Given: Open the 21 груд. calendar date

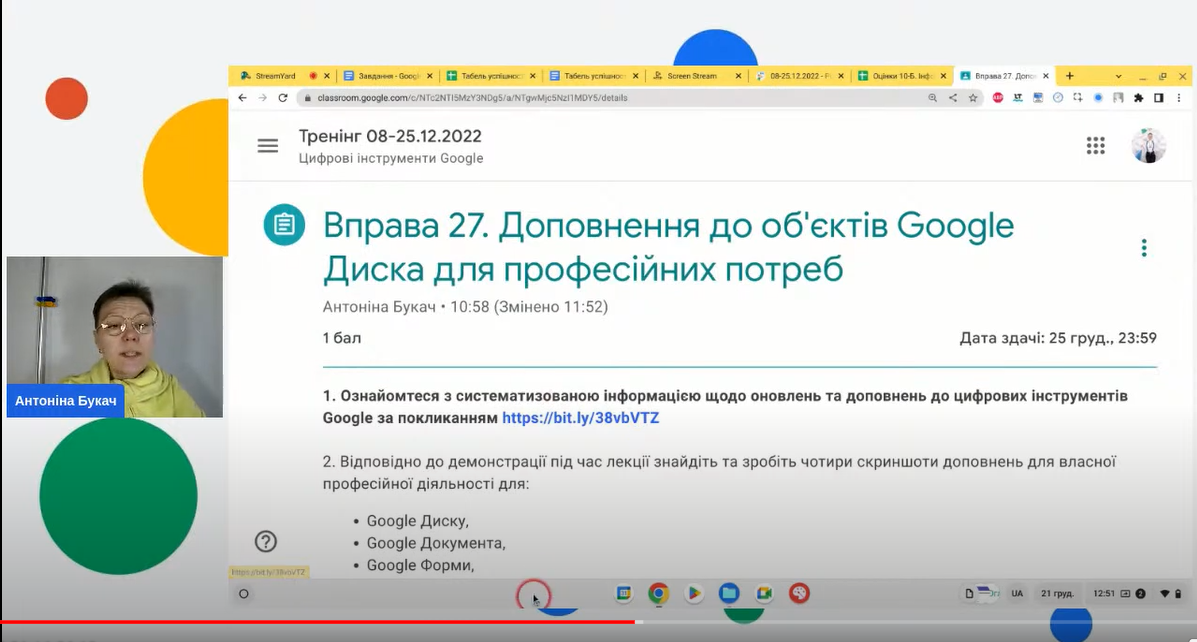Looking at the screenshot, I should 1057,593.
